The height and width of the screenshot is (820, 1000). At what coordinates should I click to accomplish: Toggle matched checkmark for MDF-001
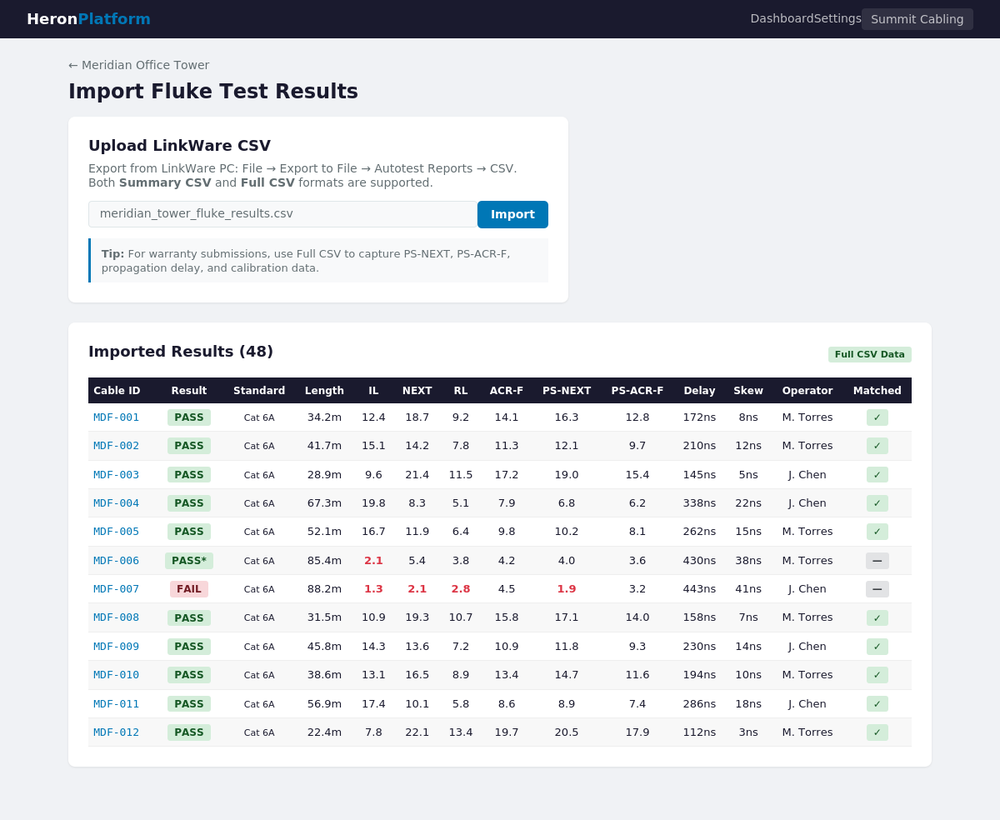click(877, 417)
